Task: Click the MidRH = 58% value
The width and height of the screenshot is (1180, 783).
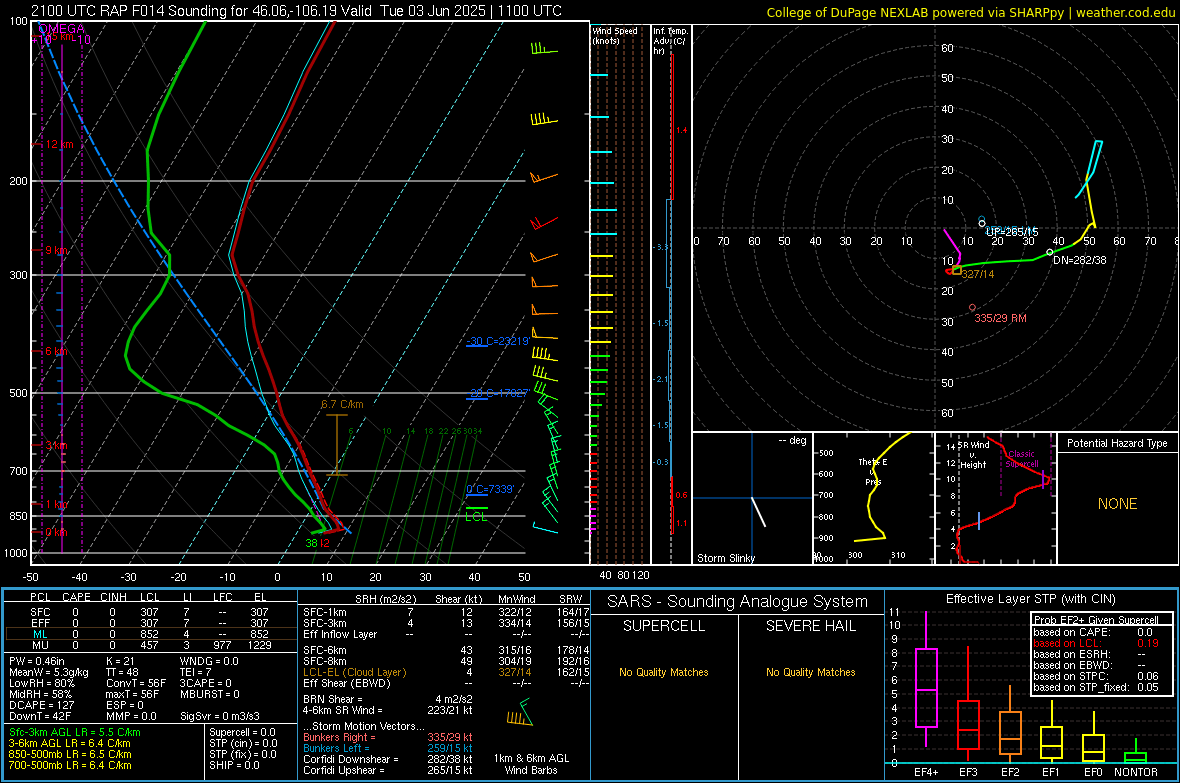Action: tap(41, 694)
